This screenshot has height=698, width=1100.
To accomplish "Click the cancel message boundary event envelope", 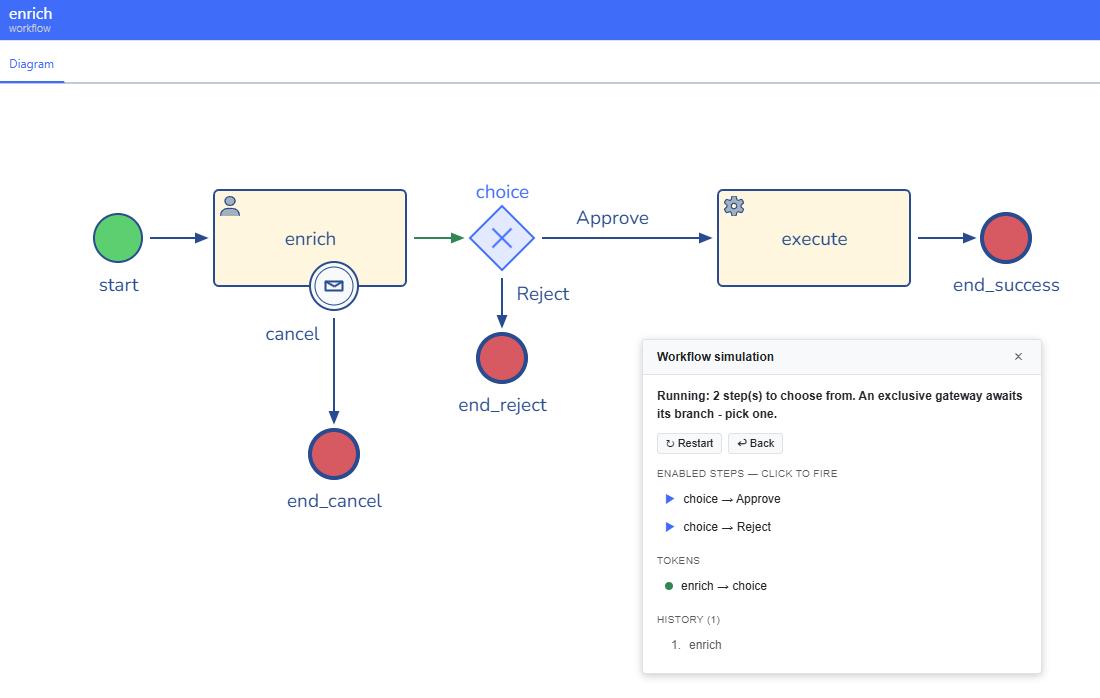I will (334, 286).
